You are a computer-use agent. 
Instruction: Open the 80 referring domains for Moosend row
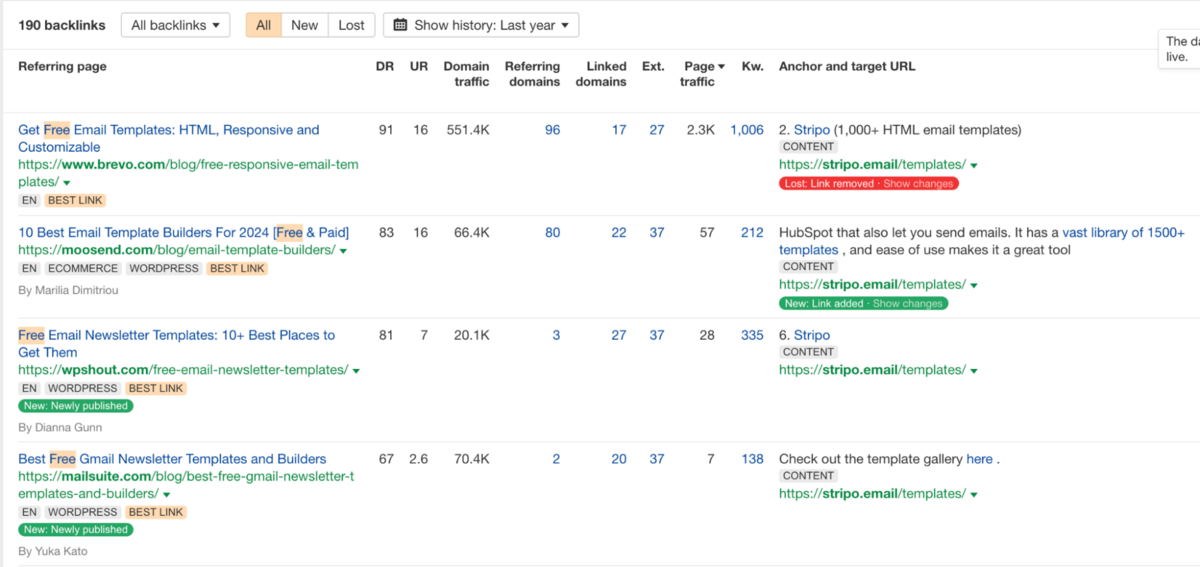(x=552, y=233)
